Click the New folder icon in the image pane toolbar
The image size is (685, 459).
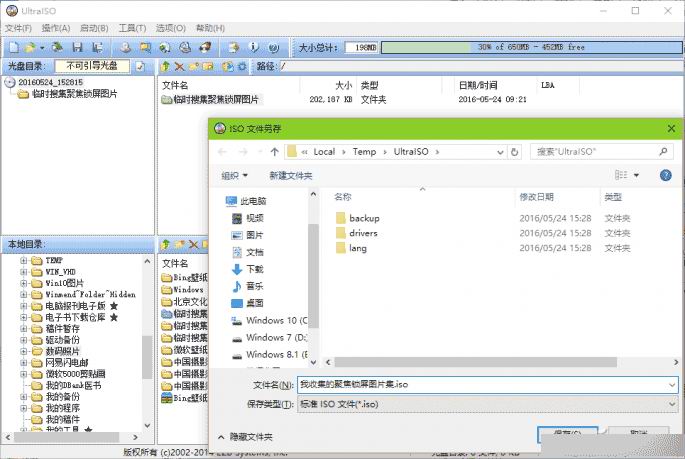pos(194,66)
